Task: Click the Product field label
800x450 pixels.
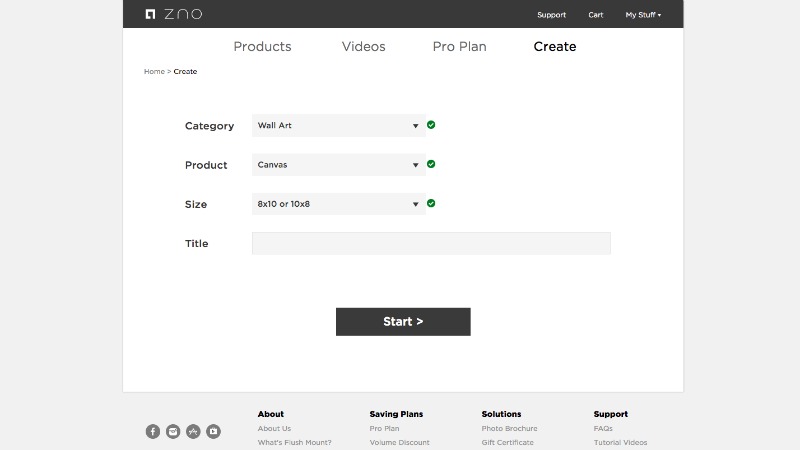Action: [206, 165]
